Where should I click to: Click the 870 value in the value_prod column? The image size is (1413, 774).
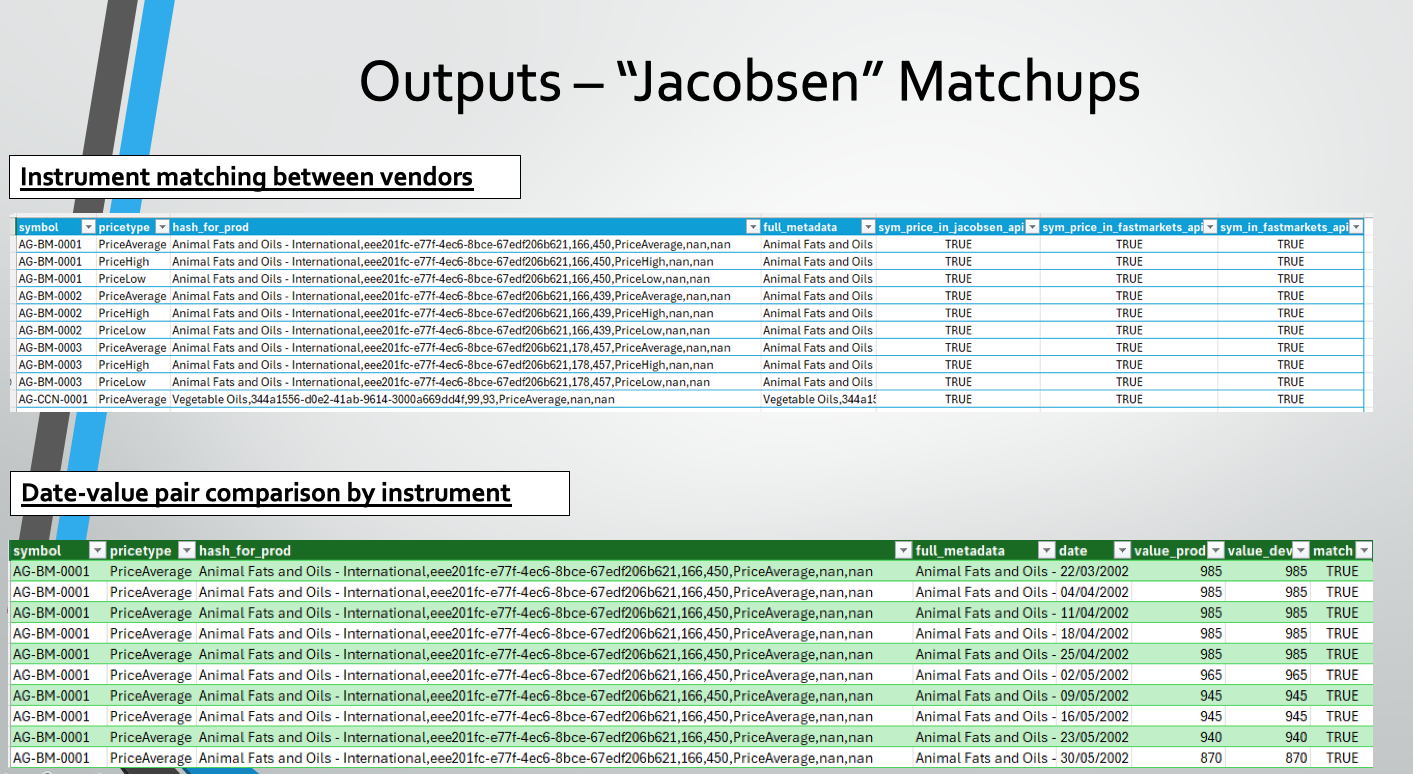tap(1210, 758)
